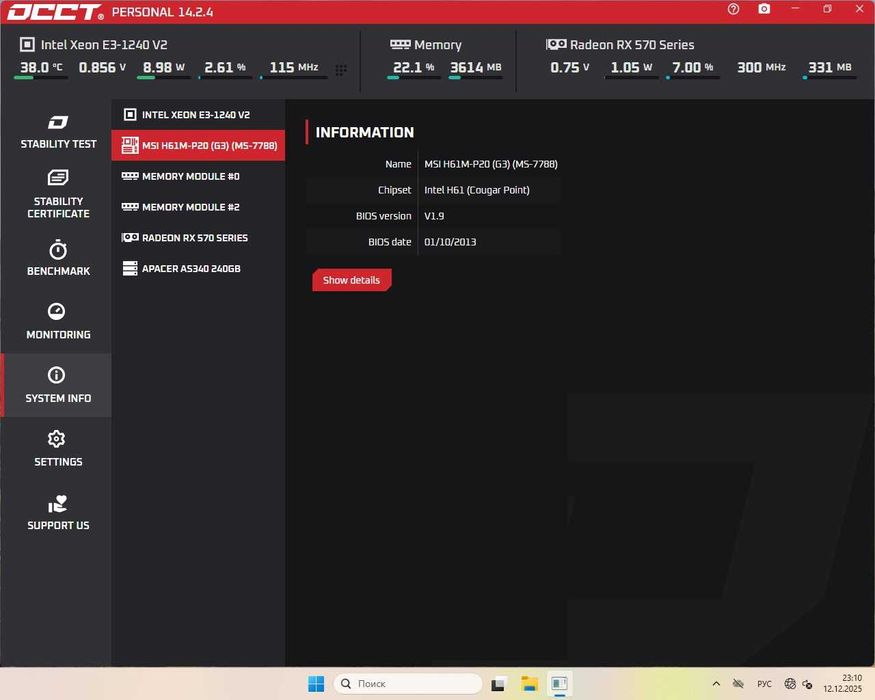Open the Settings gear section

(x=58, y=449)
